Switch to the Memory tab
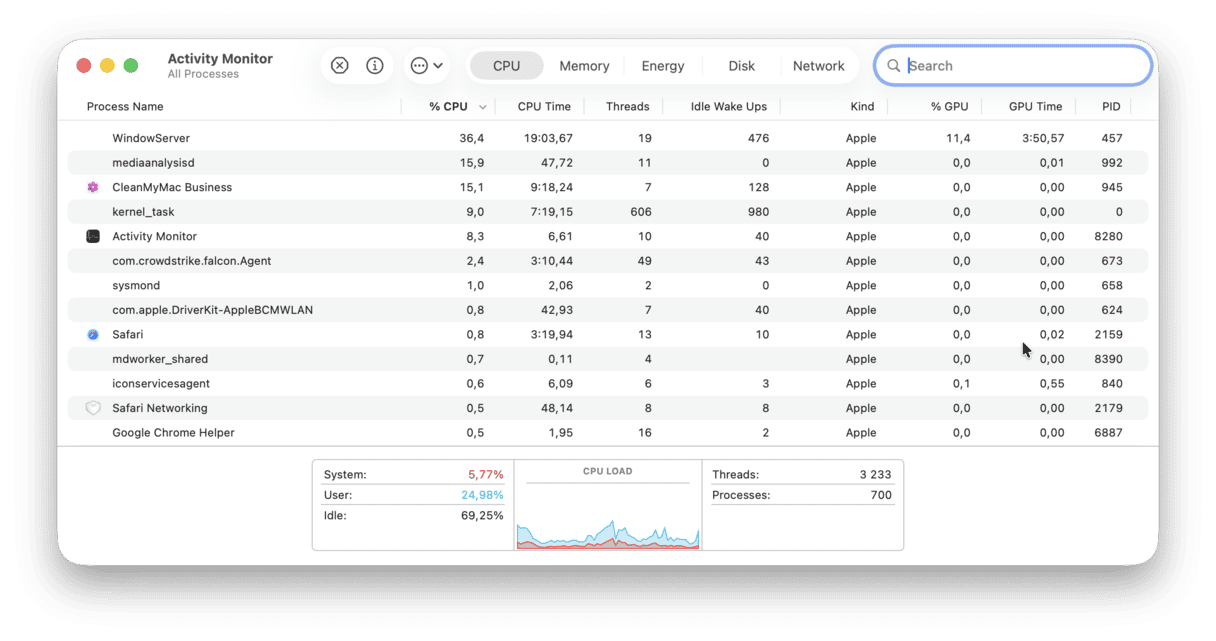Image resolution: width=1216 pixels, height=641 pixels. coord(584,65)
